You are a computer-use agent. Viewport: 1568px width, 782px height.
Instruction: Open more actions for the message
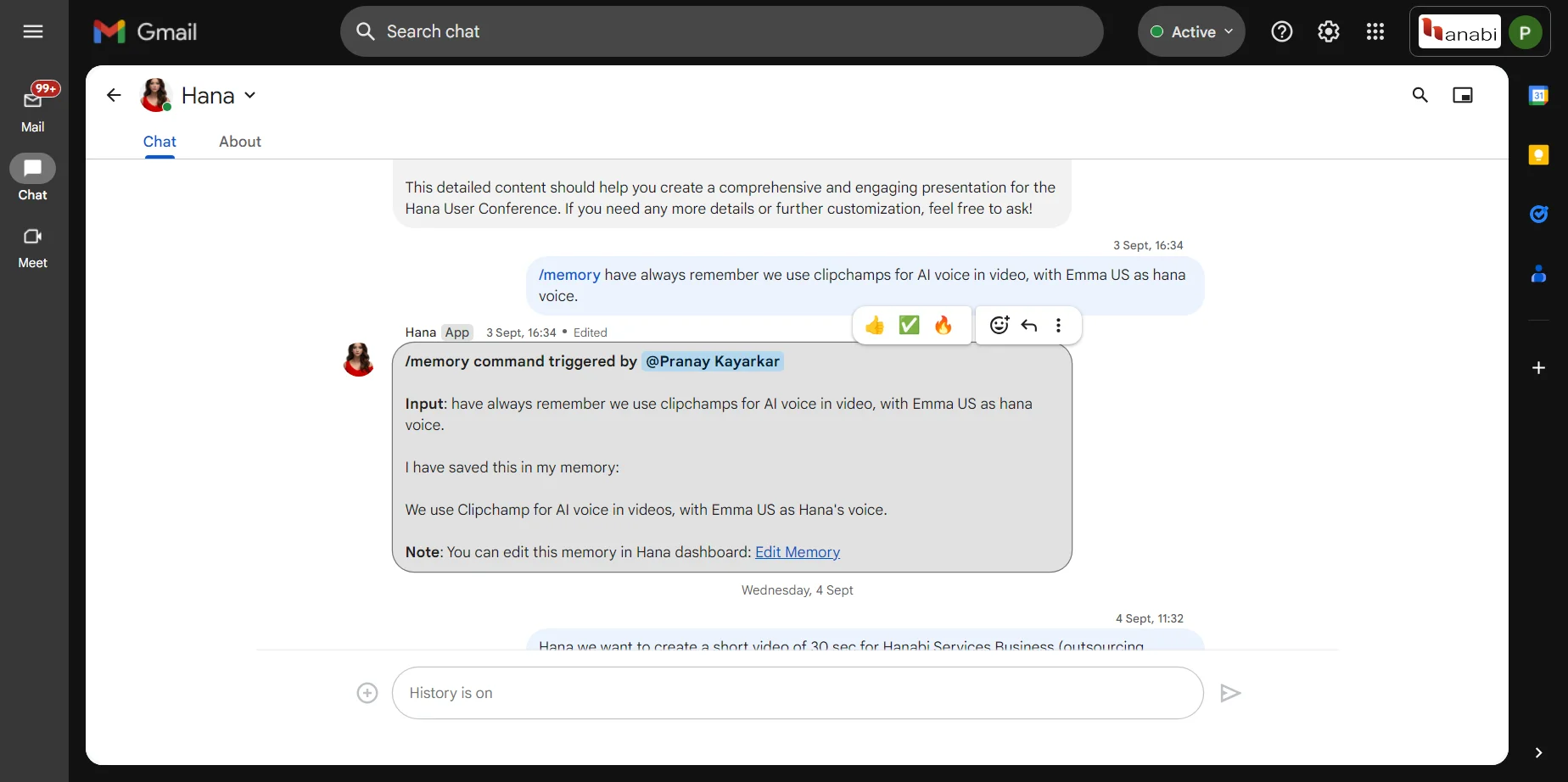[x=1058, y=325]
